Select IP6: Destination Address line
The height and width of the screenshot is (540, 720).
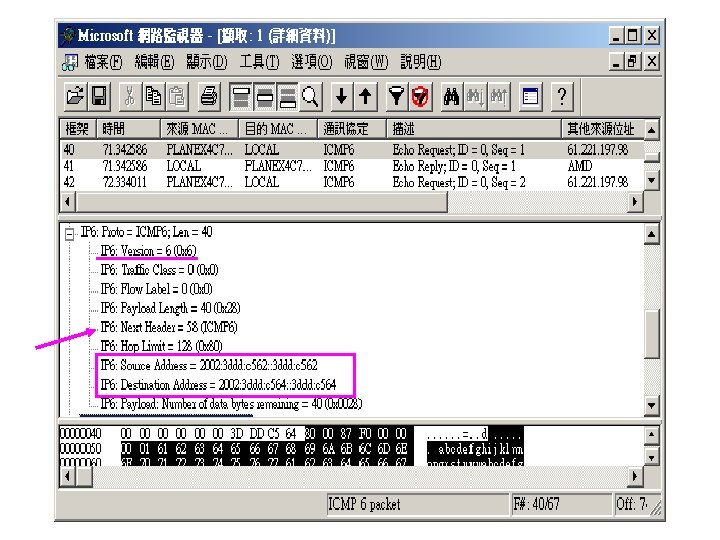point(218,384)
